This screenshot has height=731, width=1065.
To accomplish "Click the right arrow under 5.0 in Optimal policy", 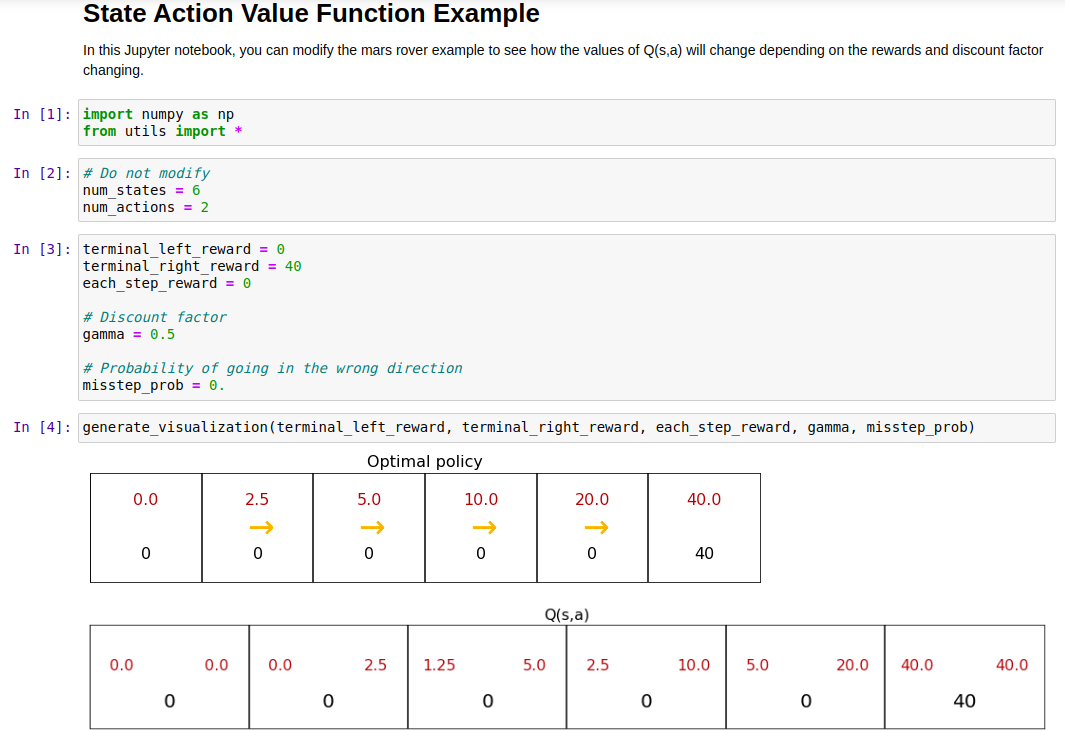I will [372, 527].
